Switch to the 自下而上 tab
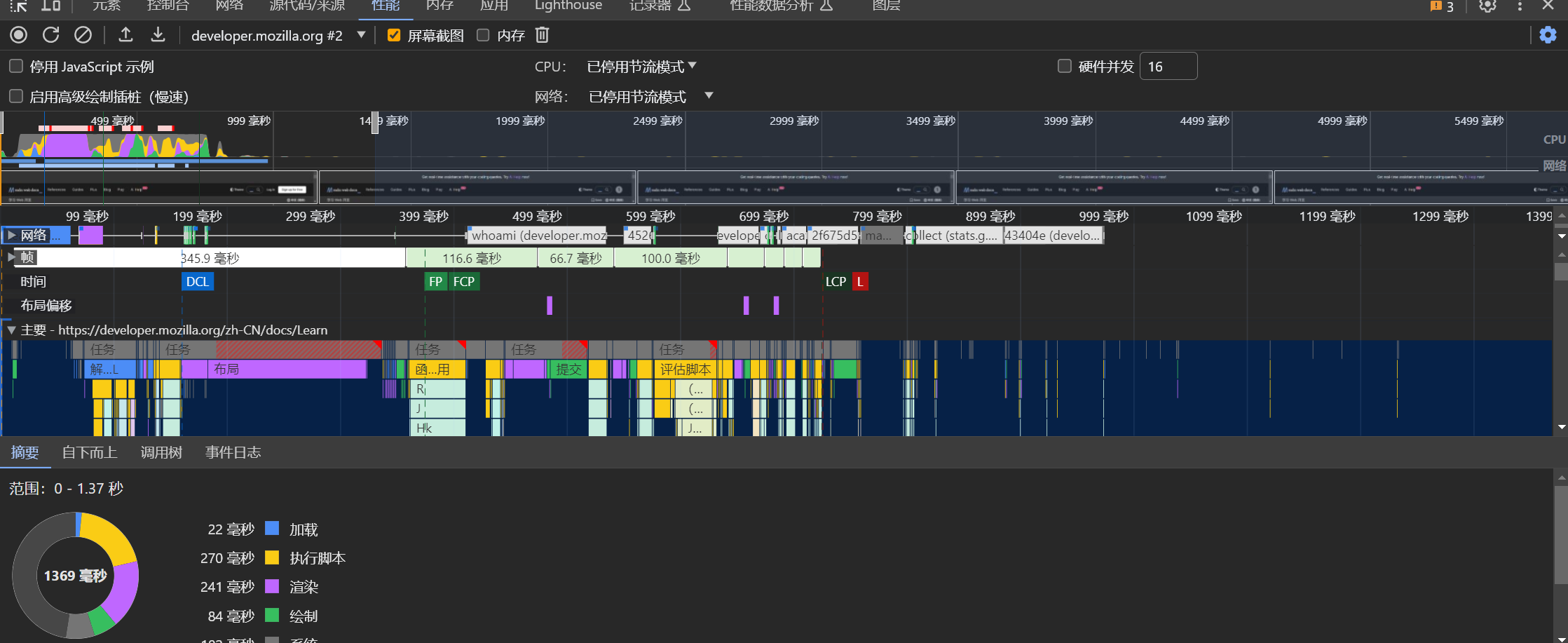This screenshot has width=1568, height=643. pos(89,452)
